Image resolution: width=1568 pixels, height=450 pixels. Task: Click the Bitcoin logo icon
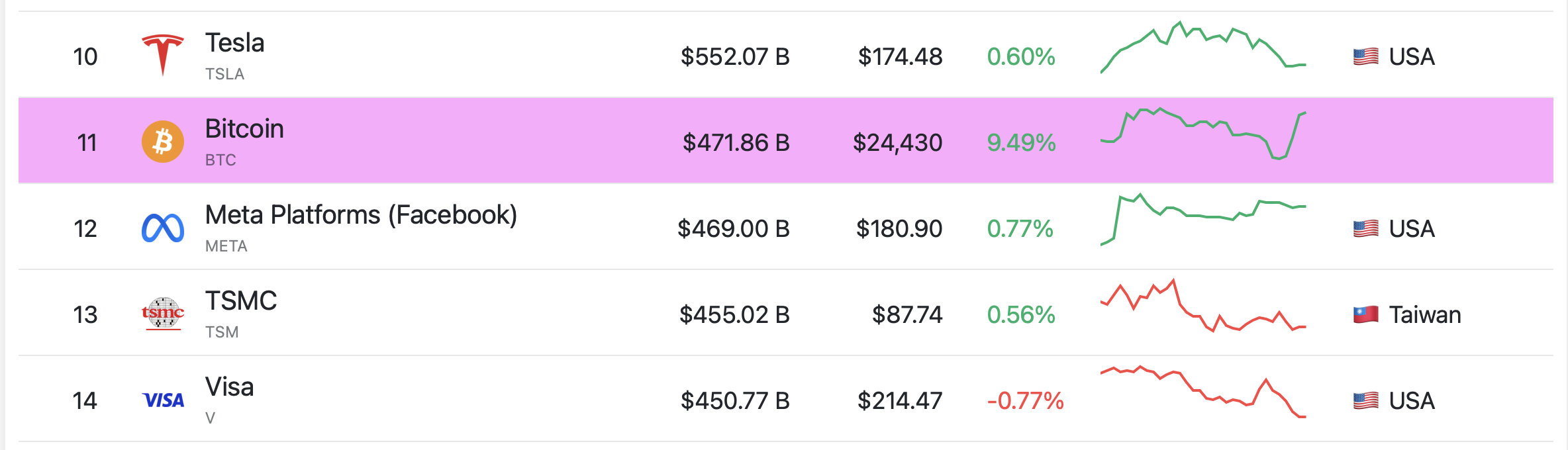[x=163, y=142]
